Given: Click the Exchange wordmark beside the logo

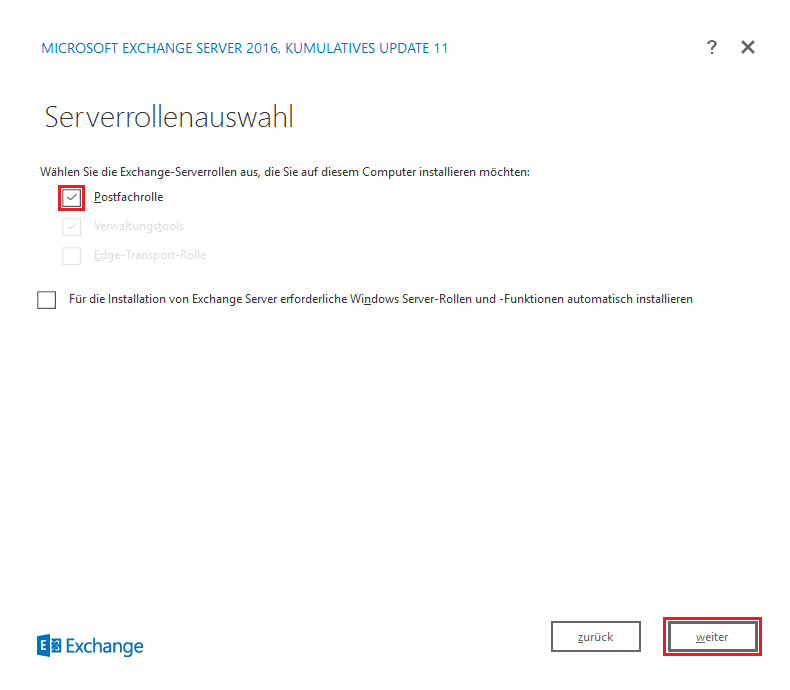Looking at the screenshot, I should pos(105,646).
